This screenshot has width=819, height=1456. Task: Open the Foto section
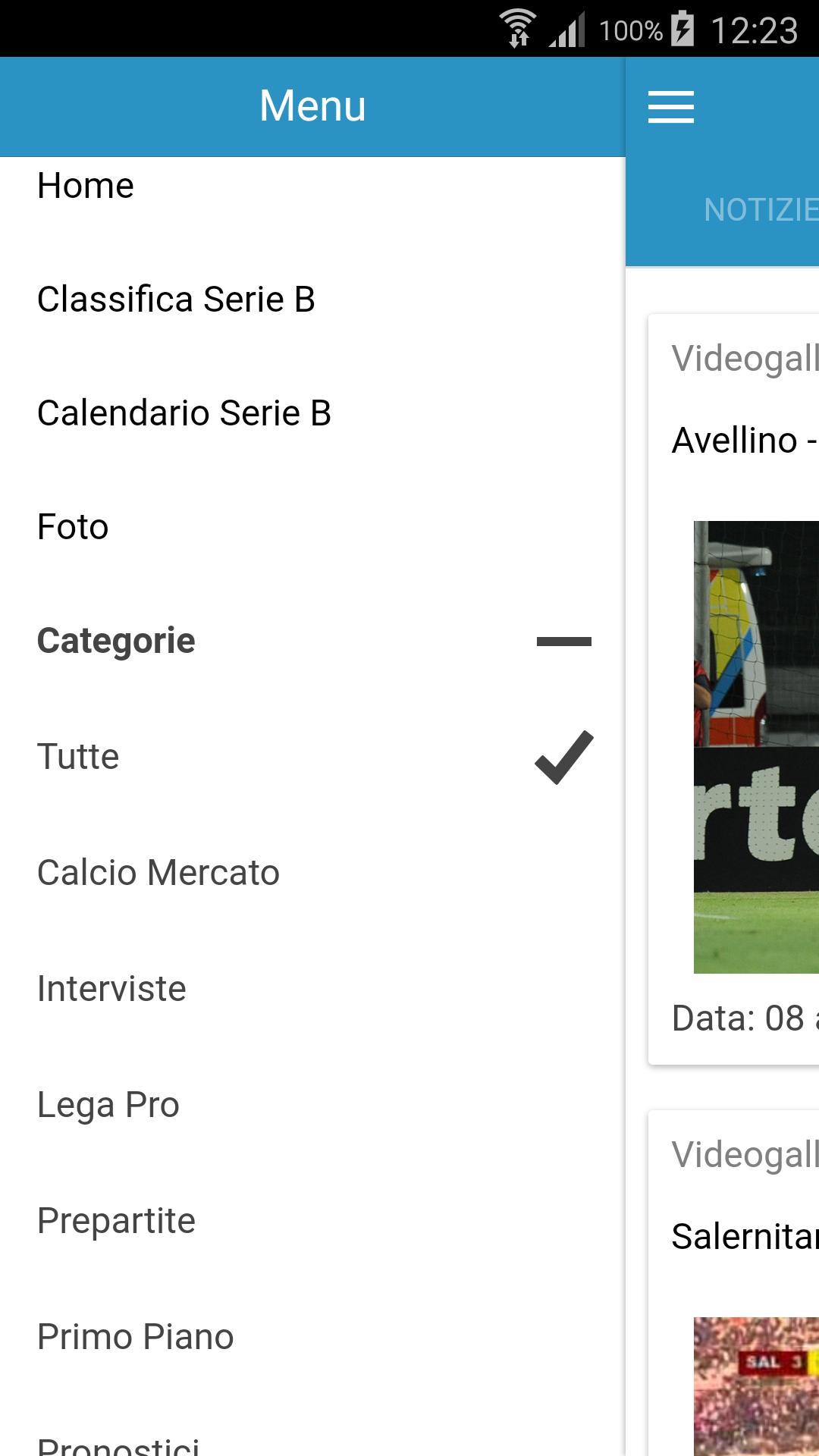73,527
